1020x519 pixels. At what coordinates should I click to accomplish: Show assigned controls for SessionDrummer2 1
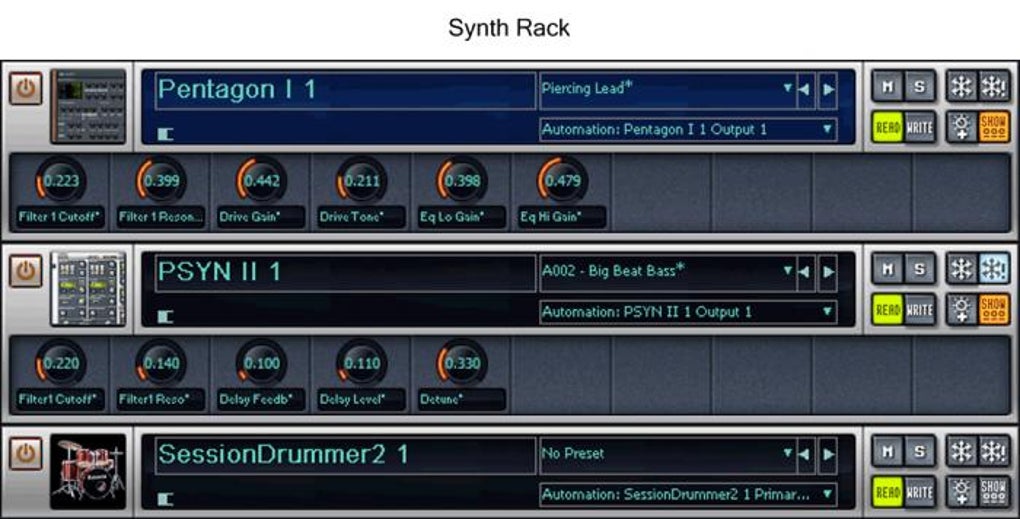tap(994, 493)
